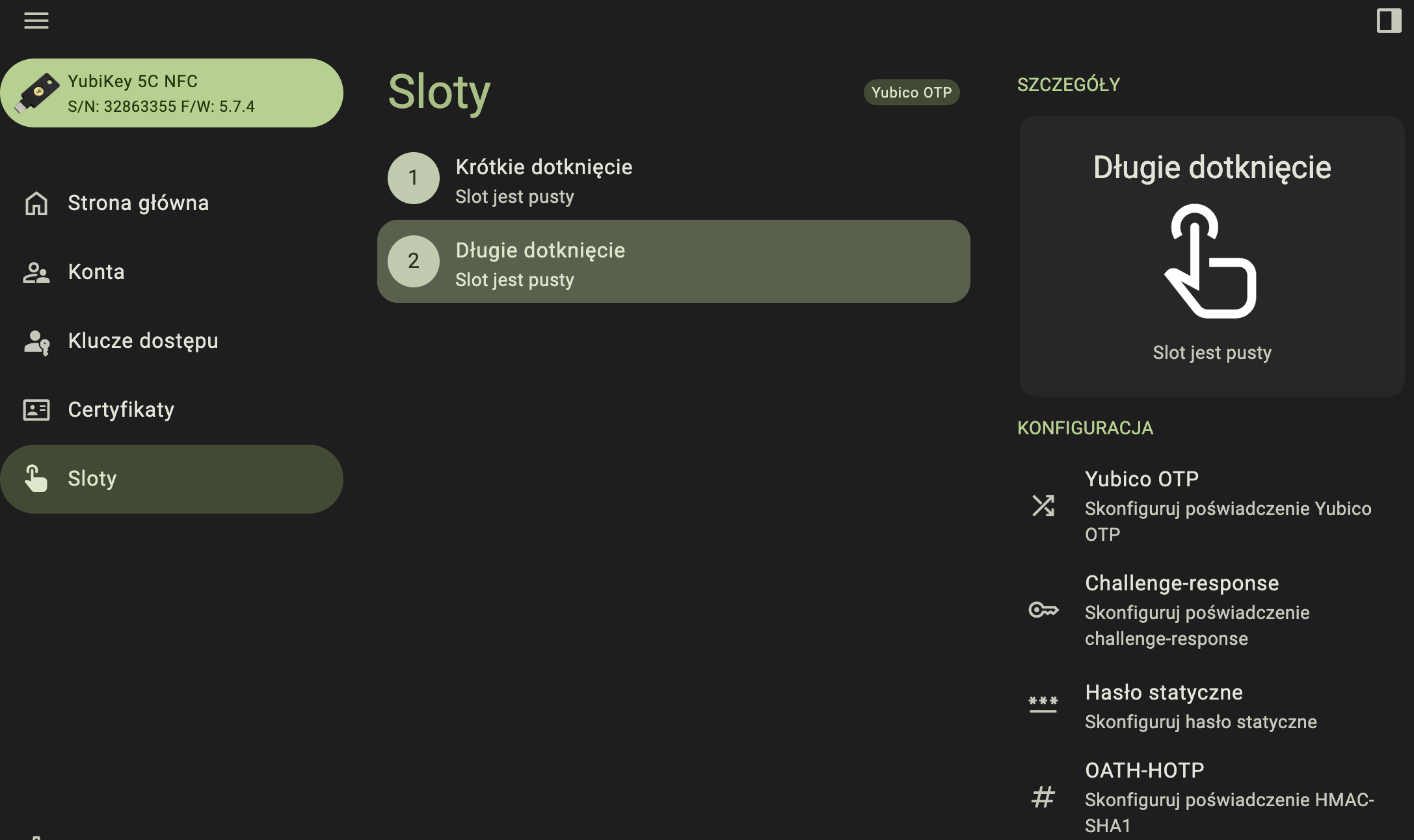This screenshot has height=840, width=1414.
Task: Click the YubiKey device image icon
Action: 36,93
